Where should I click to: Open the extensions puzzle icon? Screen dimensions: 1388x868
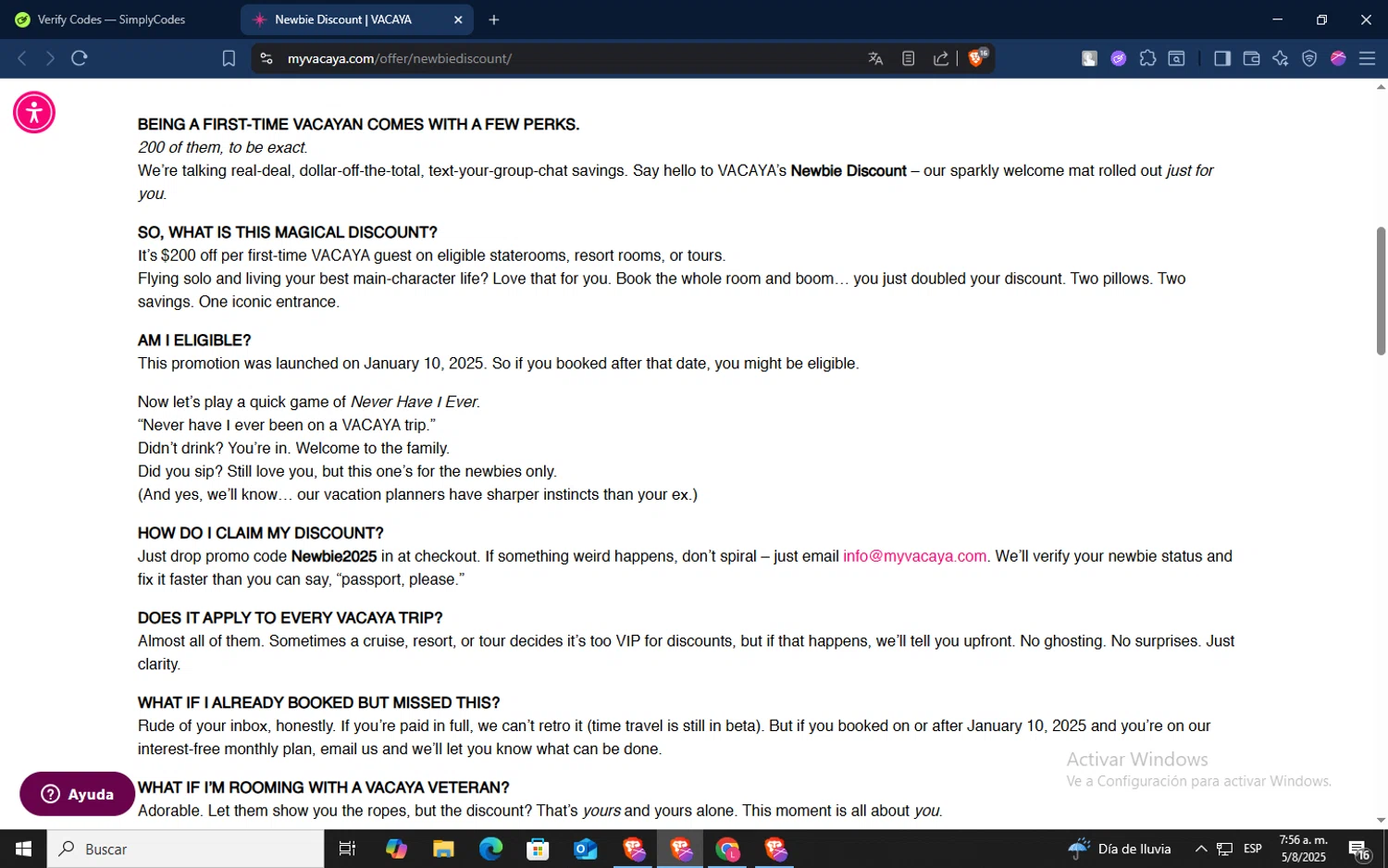1147,58
